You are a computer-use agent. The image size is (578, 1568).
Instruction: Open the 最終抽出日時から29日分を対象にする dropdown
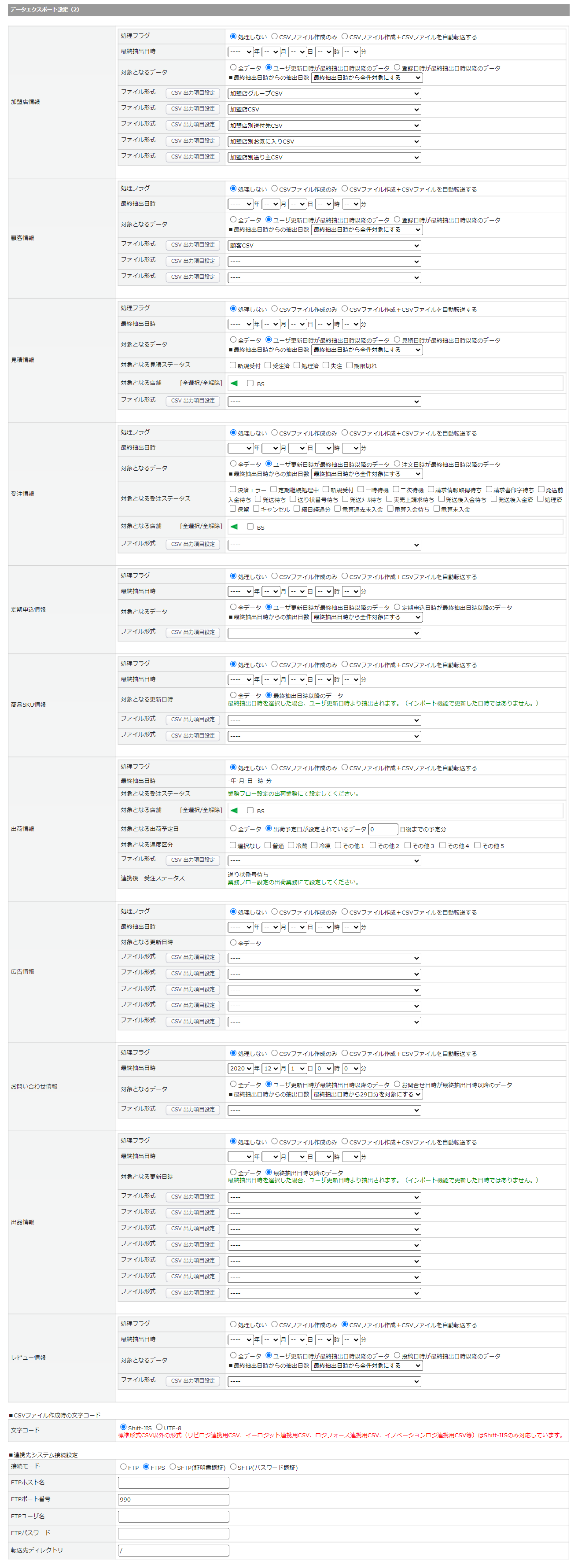[367, 1095]
